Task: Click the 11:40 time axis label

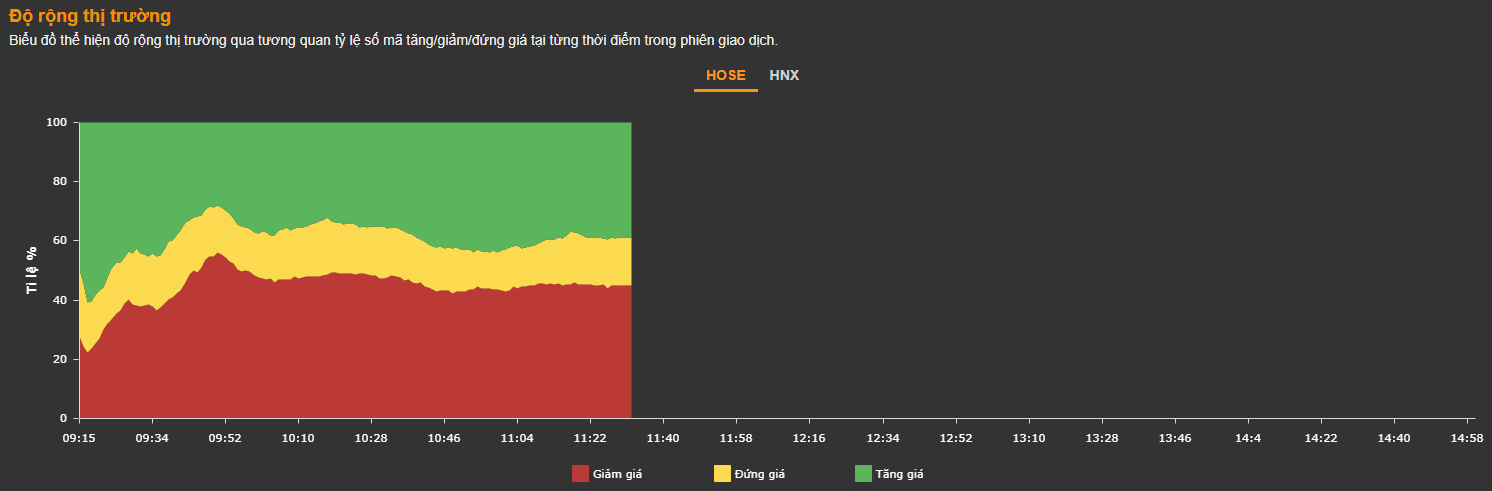Action: [x=663, y=438]
